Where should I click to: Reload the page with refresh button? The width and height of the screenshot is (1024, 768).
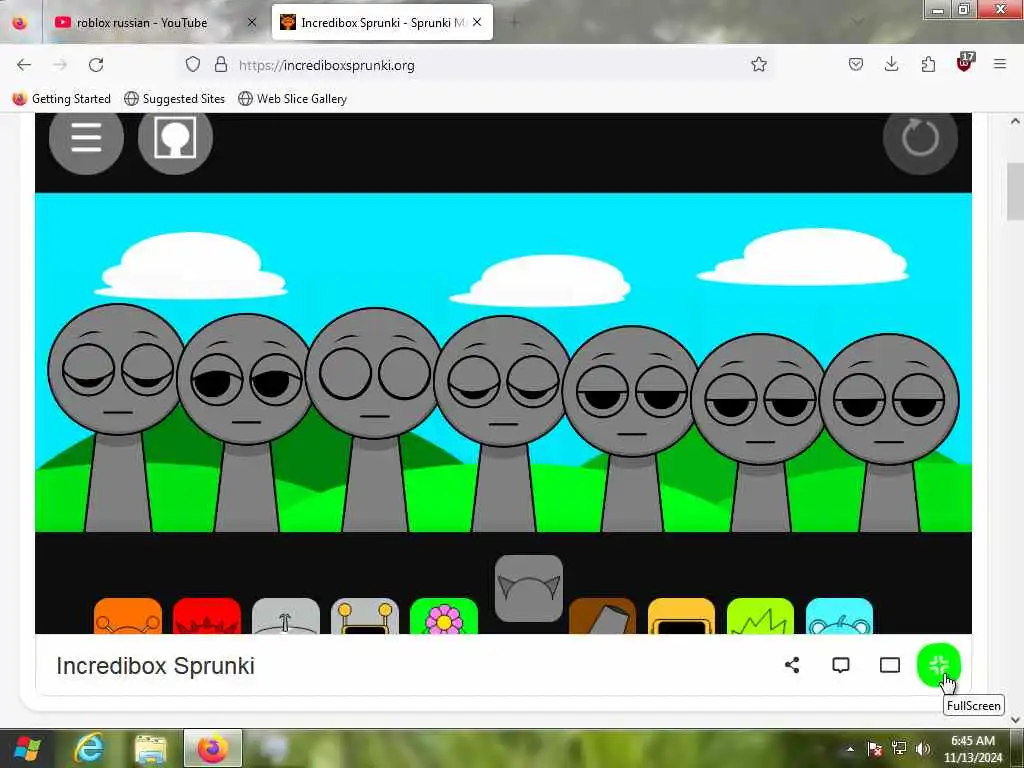(x=96, y=65)
